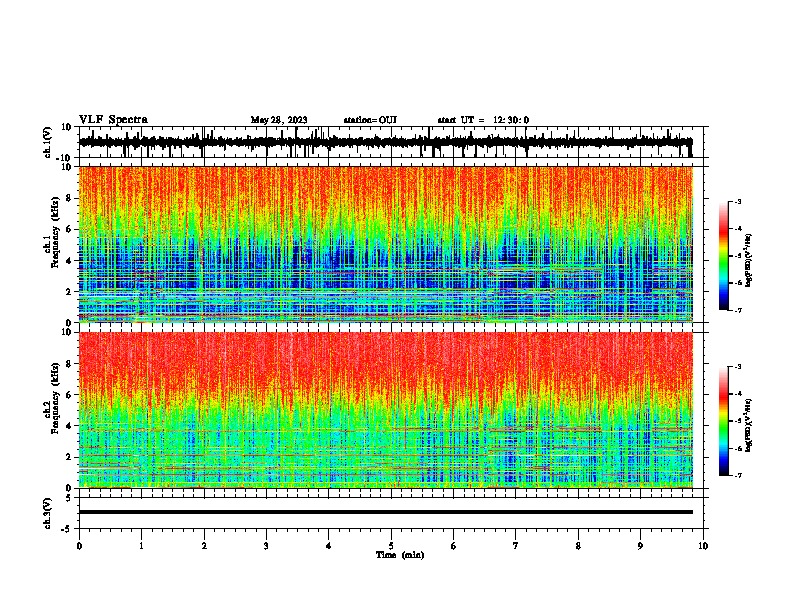Click the ch.2 spectrogram colorbar

723,421
